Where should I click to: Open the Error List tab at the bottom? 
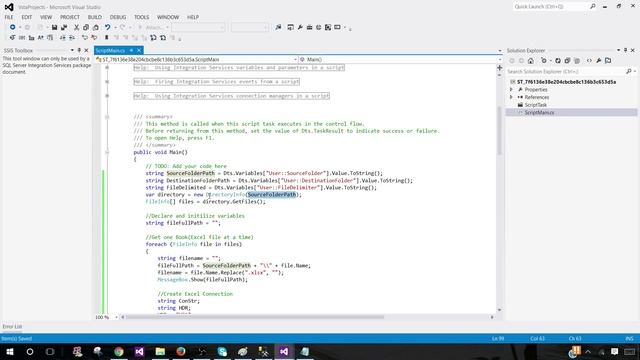(x=12, y=327)
